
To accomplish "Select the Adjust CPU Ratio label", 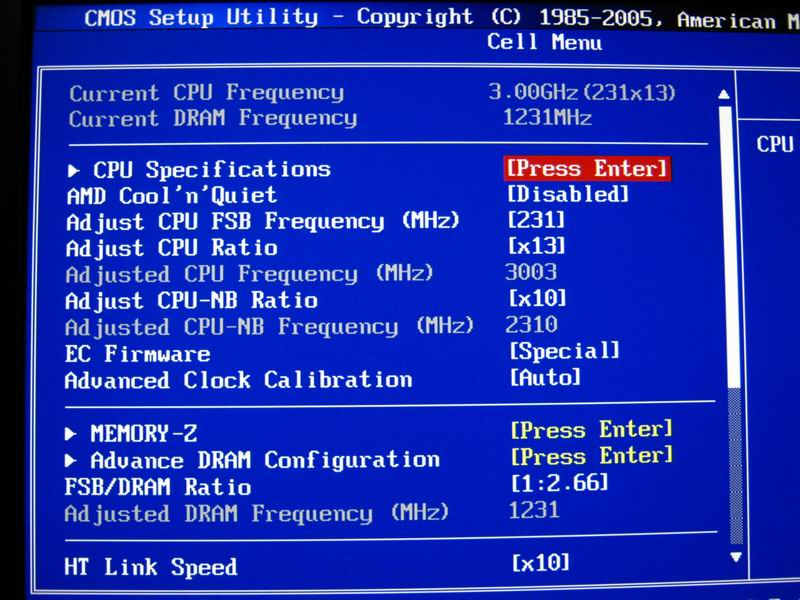I will [172, 248].
